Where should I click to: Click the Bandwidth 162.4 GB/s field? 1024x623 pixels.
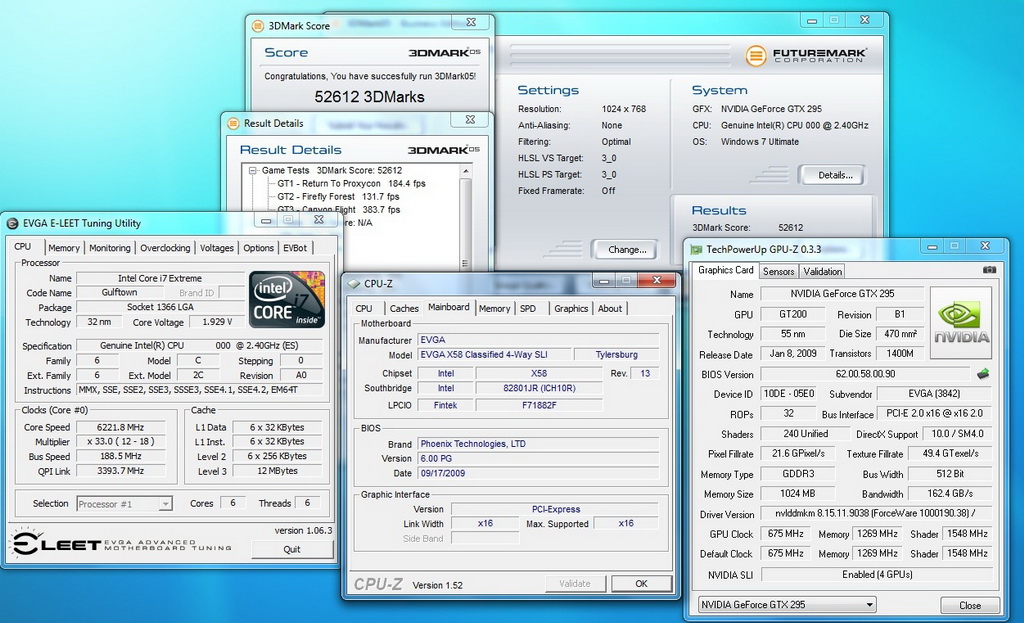(x=950, y=494)
